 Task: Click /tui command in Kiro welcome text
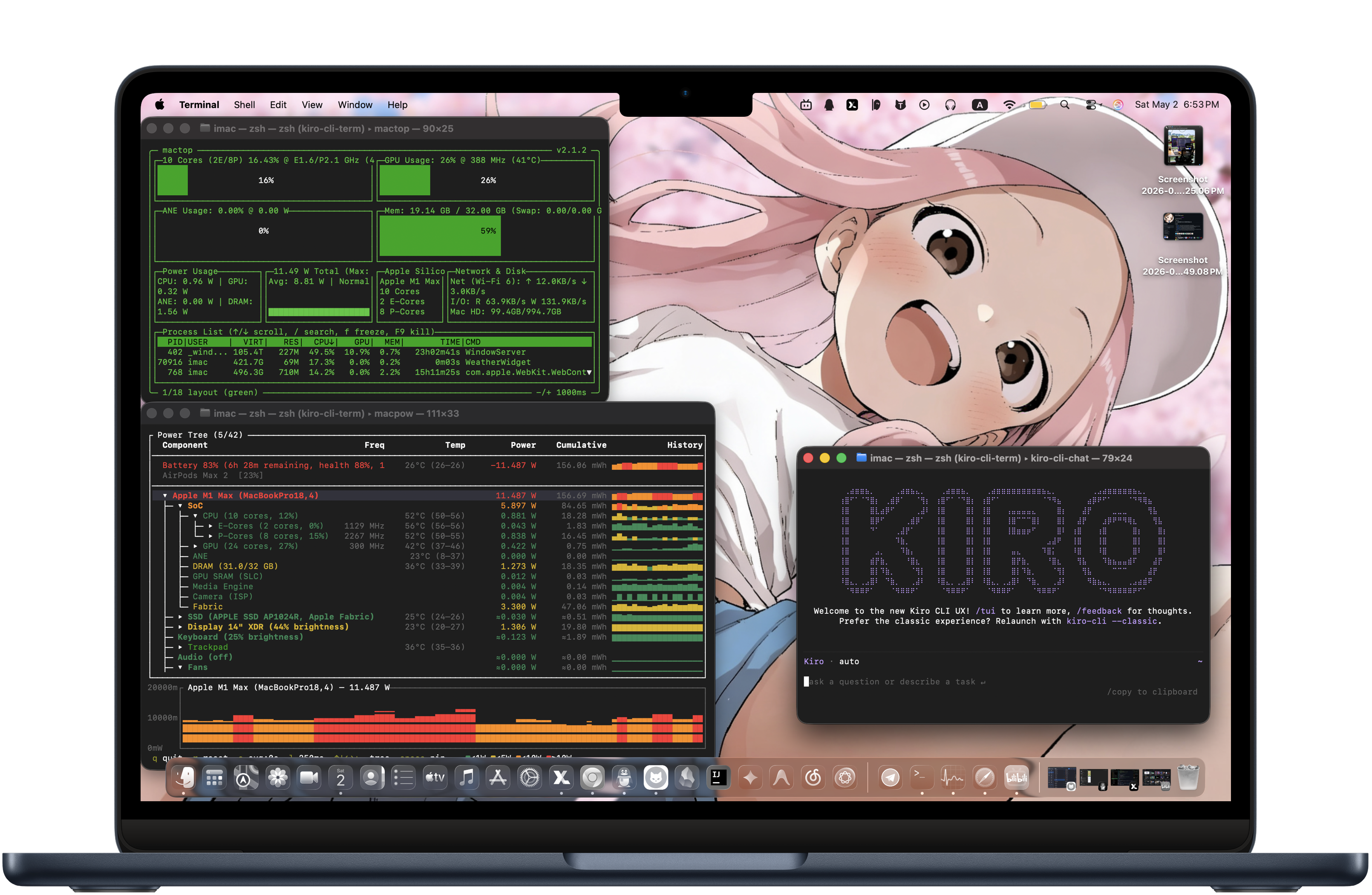985,611
